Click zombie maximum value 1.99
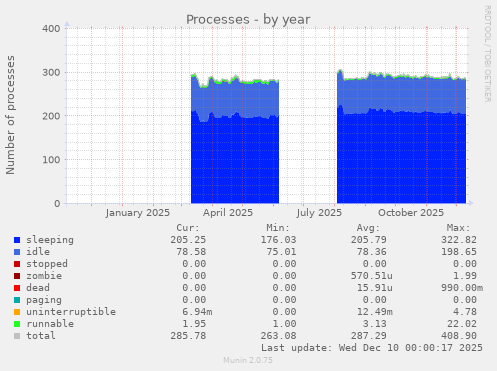This screenshot has height=371, width=497. [x=465, y=276]
